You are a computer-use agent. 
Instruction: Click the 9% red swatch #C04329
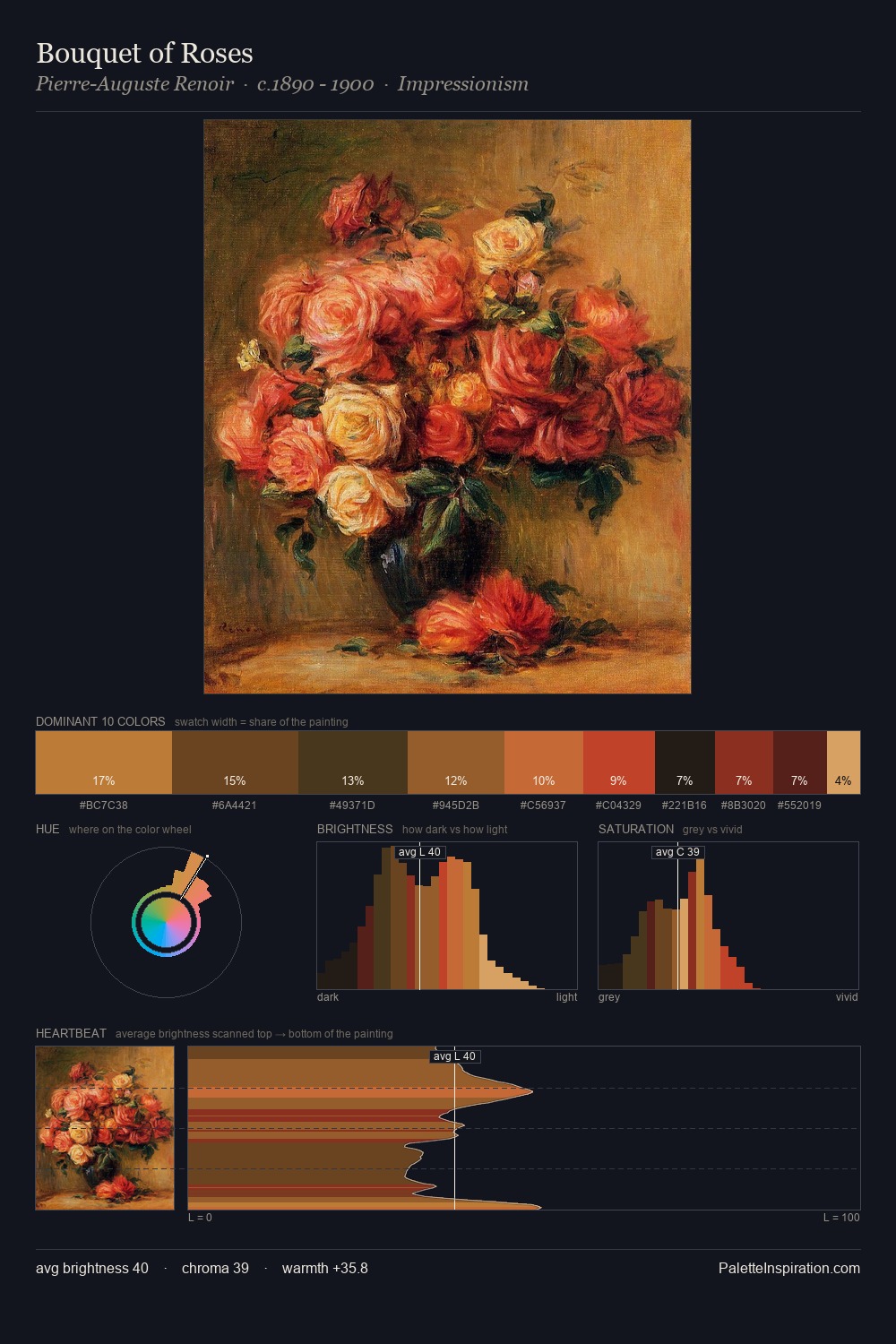(619, 762)
